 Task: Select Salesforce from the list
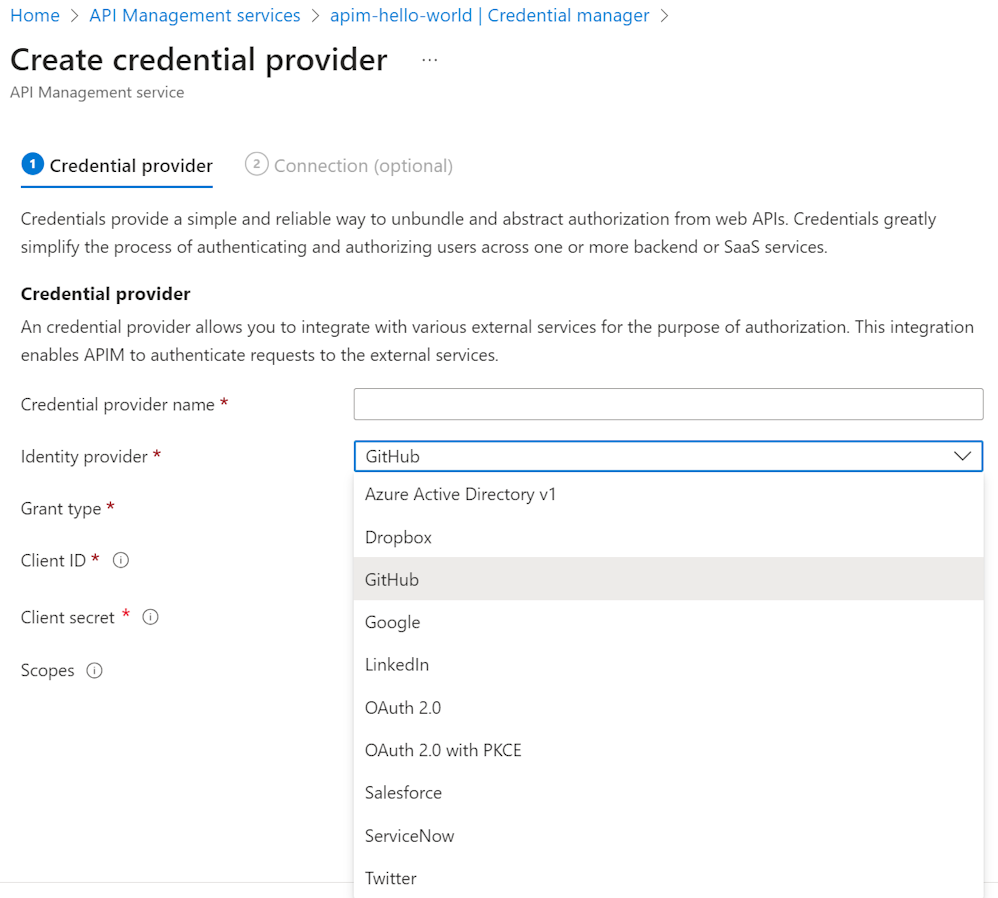[x=668, y=792]
